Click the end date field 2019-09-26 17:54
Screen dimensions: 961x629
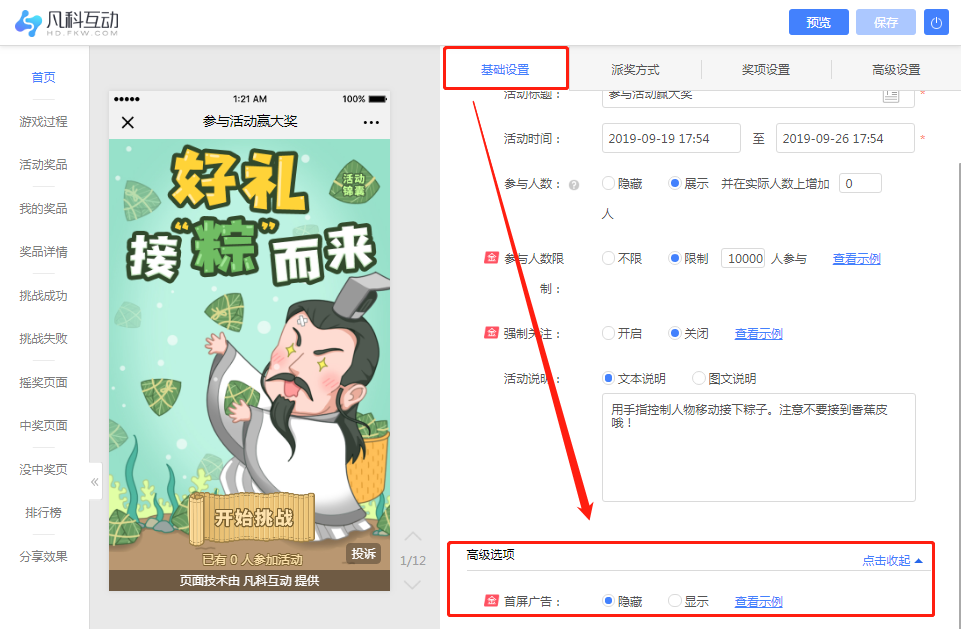[845, 138]
